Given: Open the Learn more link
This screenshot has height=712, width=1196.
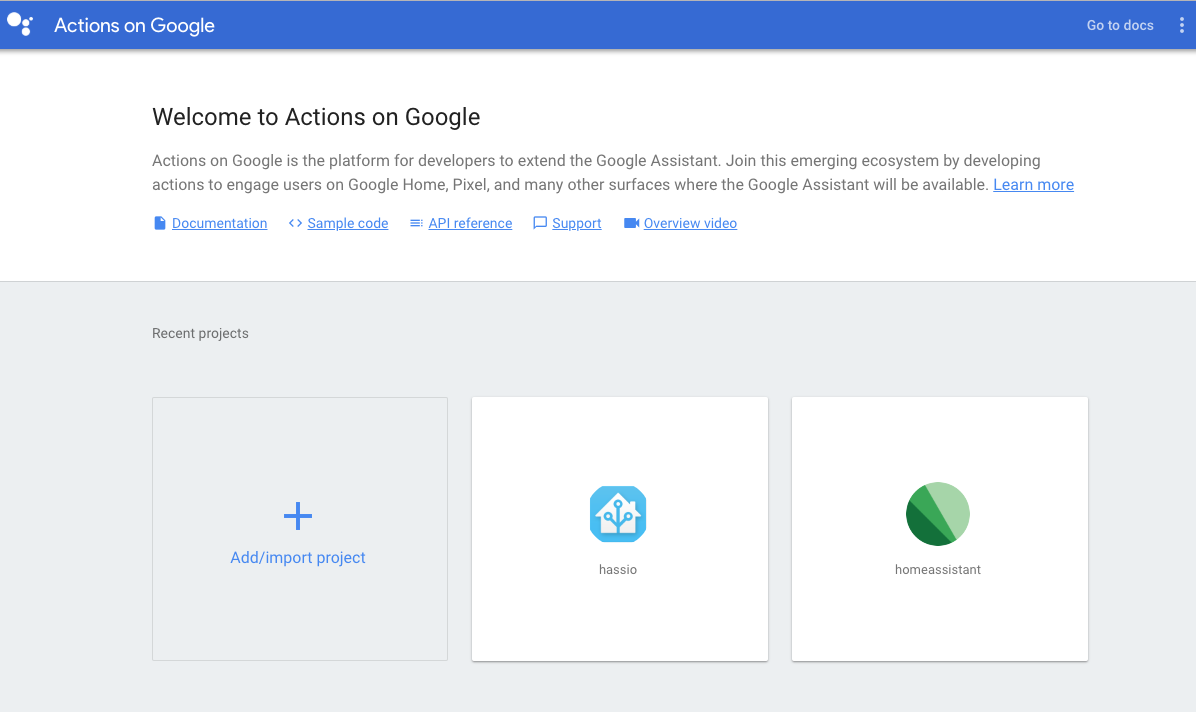Looking at the screenshot, I should tap(1033, 184).
